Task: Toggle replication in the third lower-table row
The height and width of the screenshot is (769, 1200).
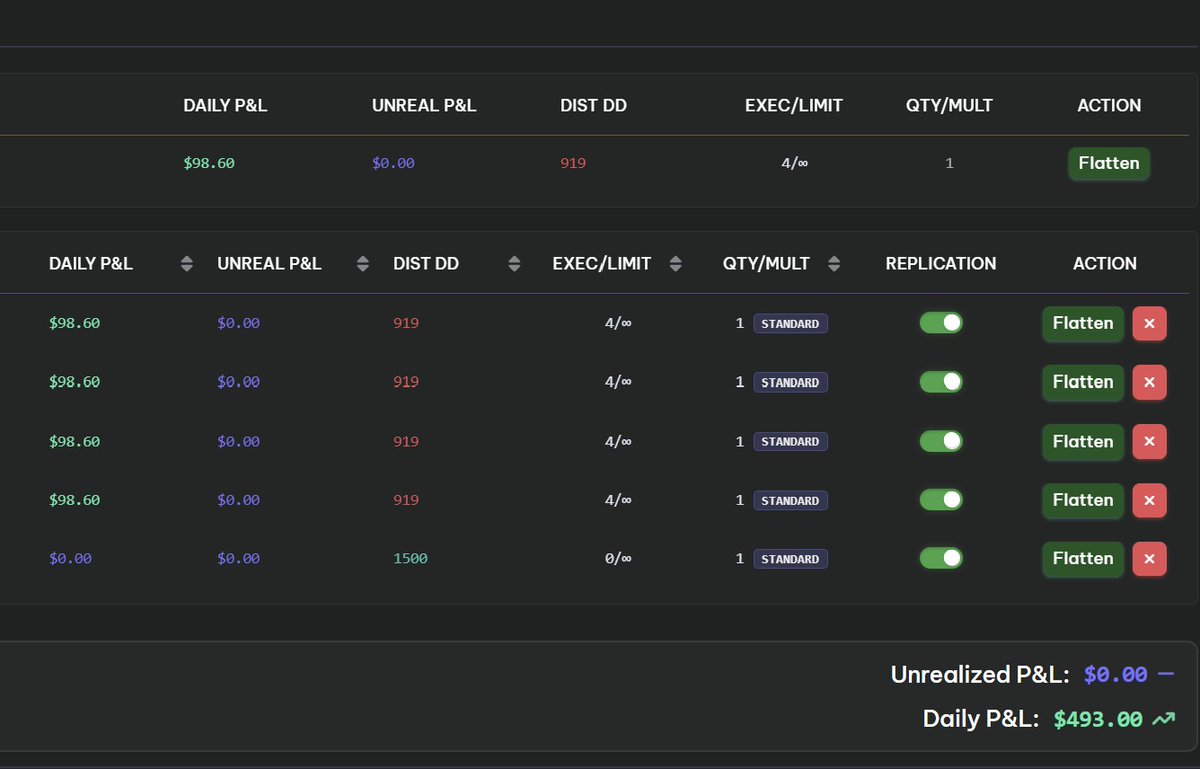Action: coord(941,440)
